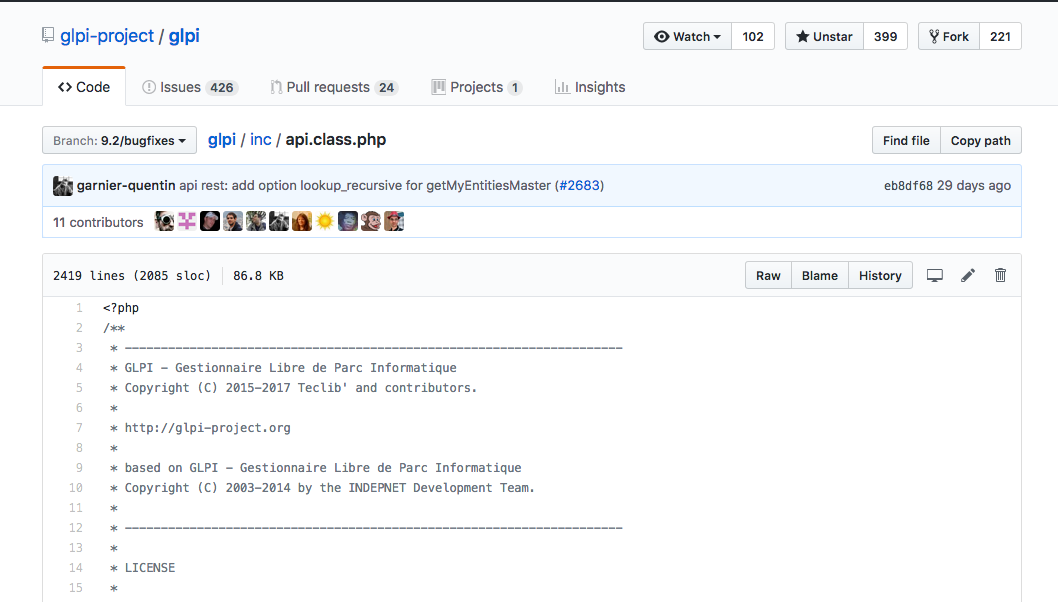Select line number 14
This screenshot has width=1058, height=602.
click(76, 568)
